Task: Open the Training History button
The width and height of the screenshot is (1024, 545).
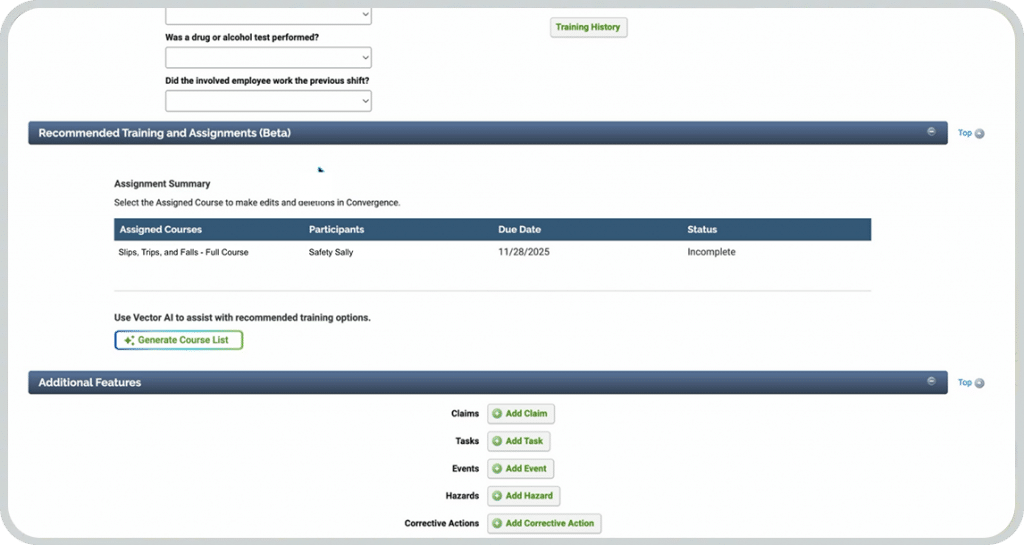Action: tap(588, 27)
